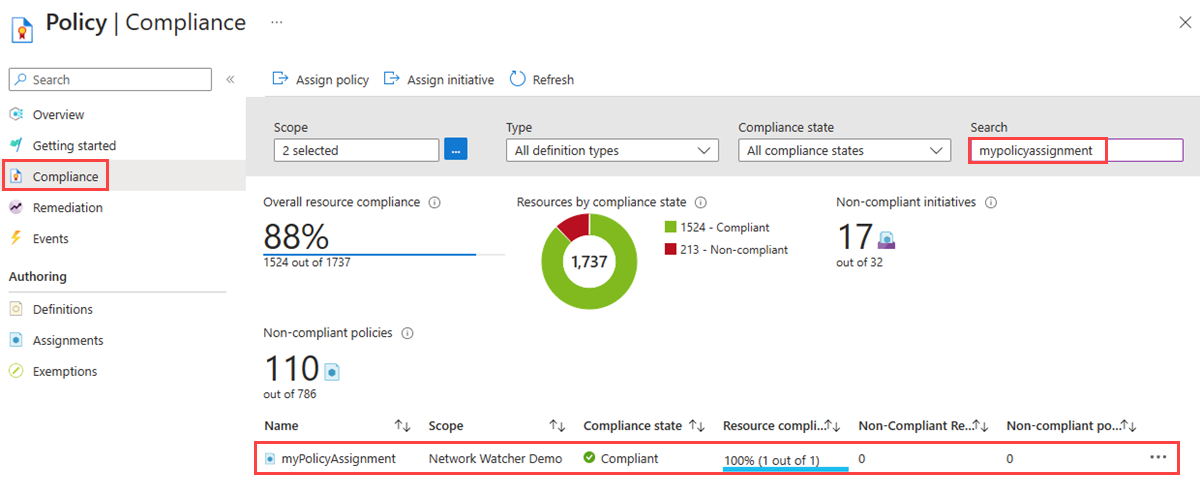Show info for Resources by compliance state

(x=701, y=202)
